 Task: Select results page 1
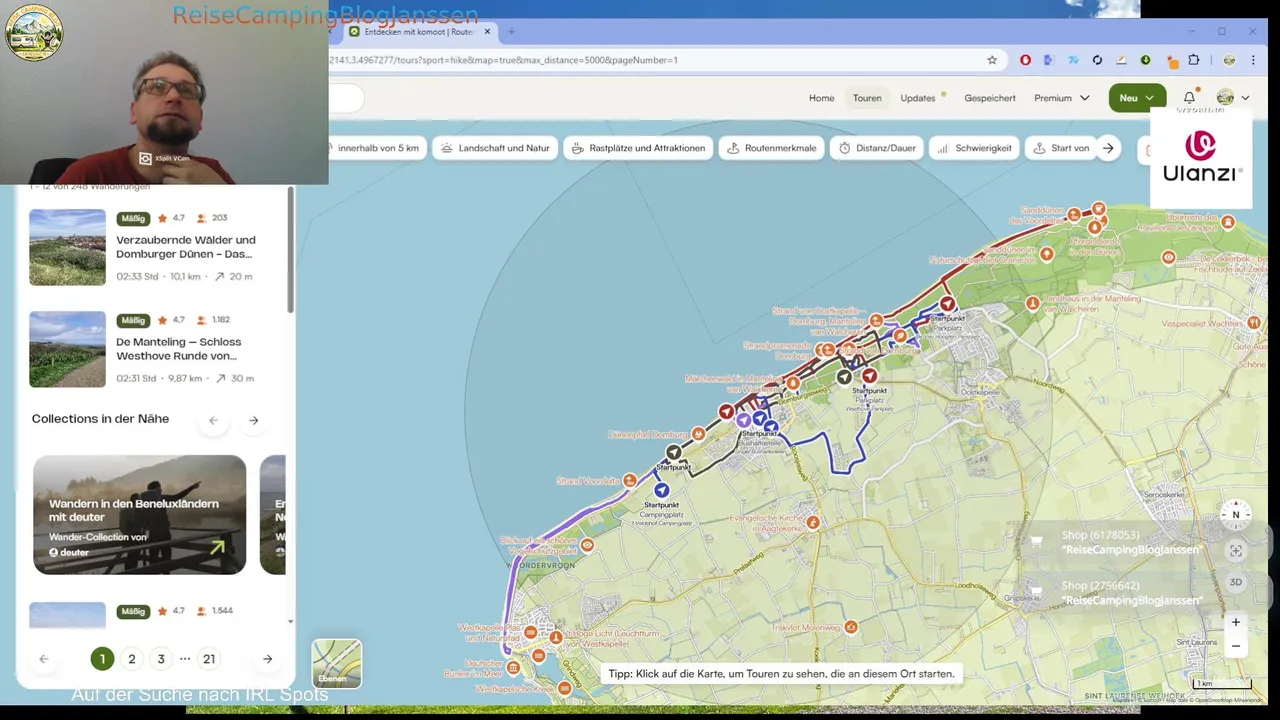coord(102,659)
